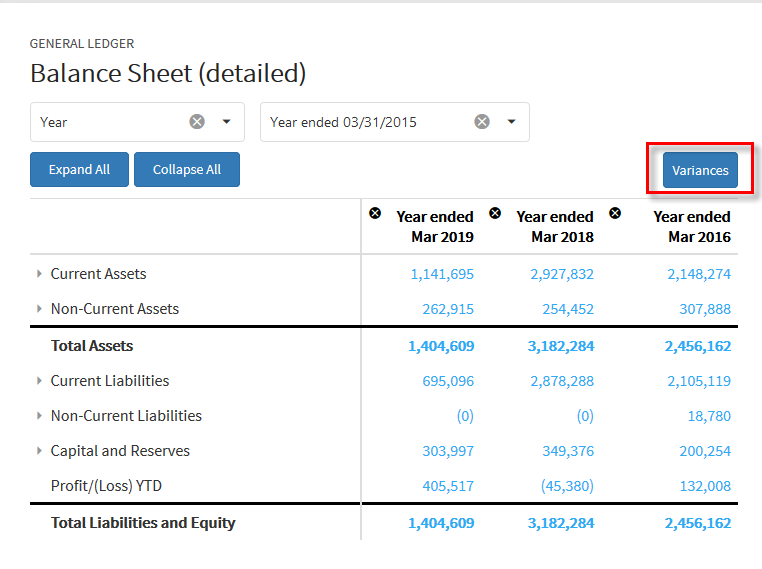Expand the Non-Current Assets row
The image size is (762, 569).
click(x=39, y=309)
